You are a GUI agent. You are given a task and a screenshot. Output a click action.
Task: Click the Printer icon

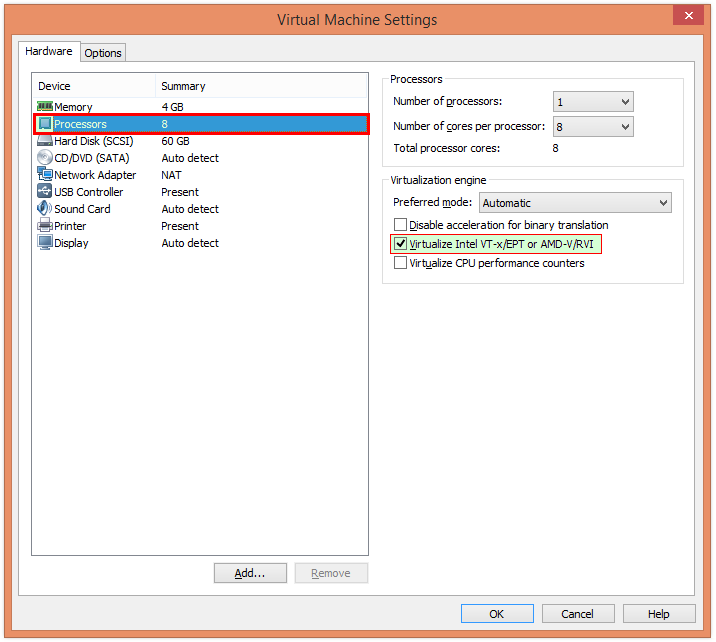pyautogui.click(x=45, y=226)
